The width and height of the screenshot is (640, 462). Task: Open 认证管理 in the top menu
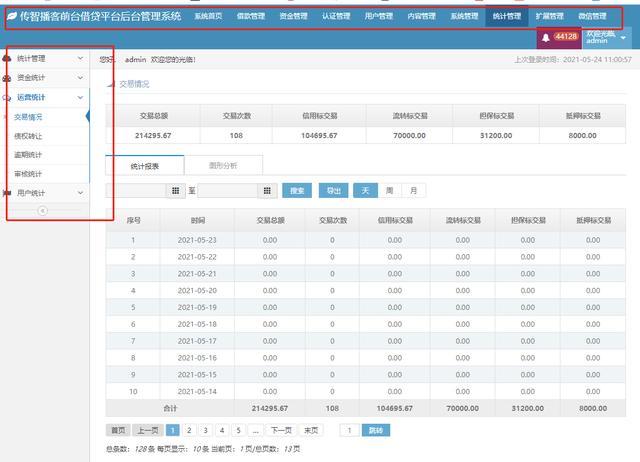pos(336,16)
